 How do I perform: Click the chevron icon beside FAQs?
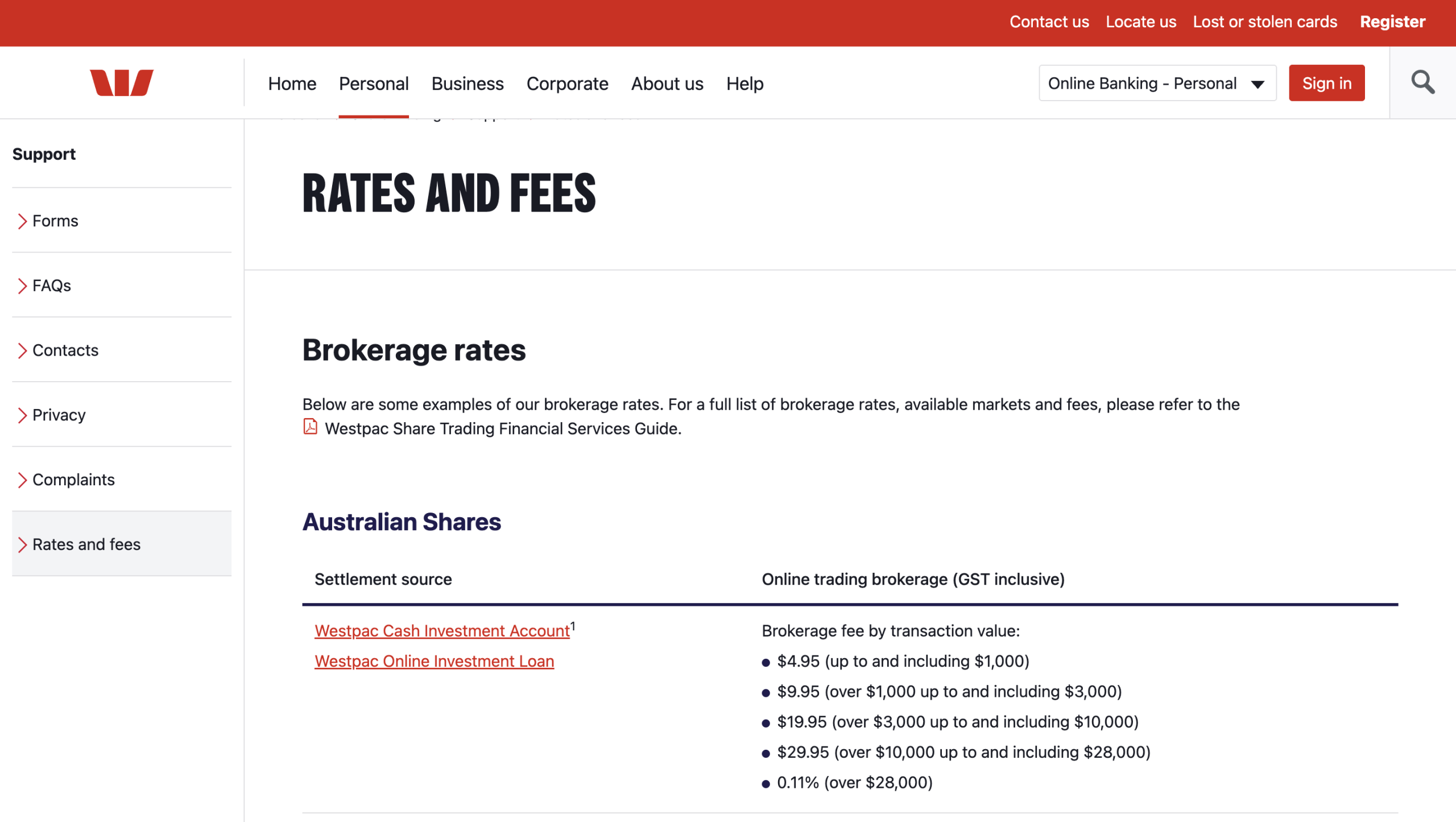22,286
